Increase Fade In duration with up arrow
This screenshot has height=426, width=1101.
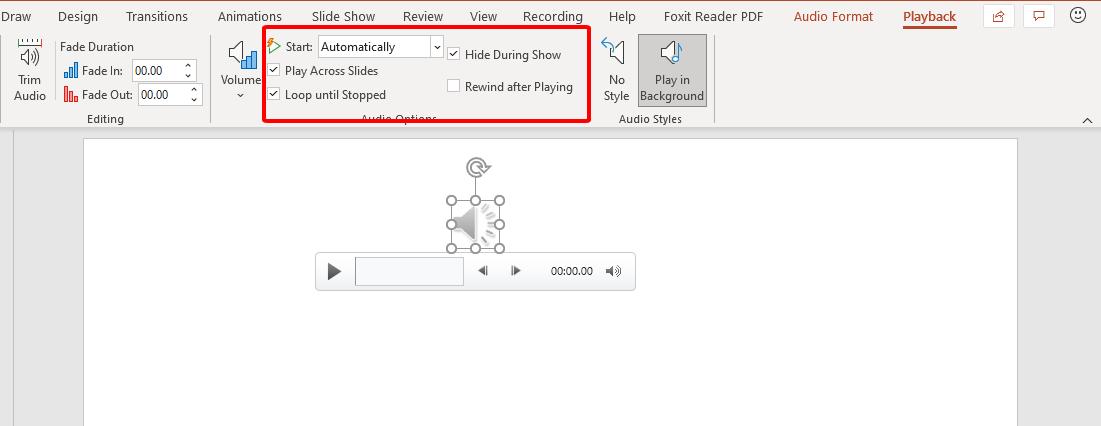pos(188,67)
